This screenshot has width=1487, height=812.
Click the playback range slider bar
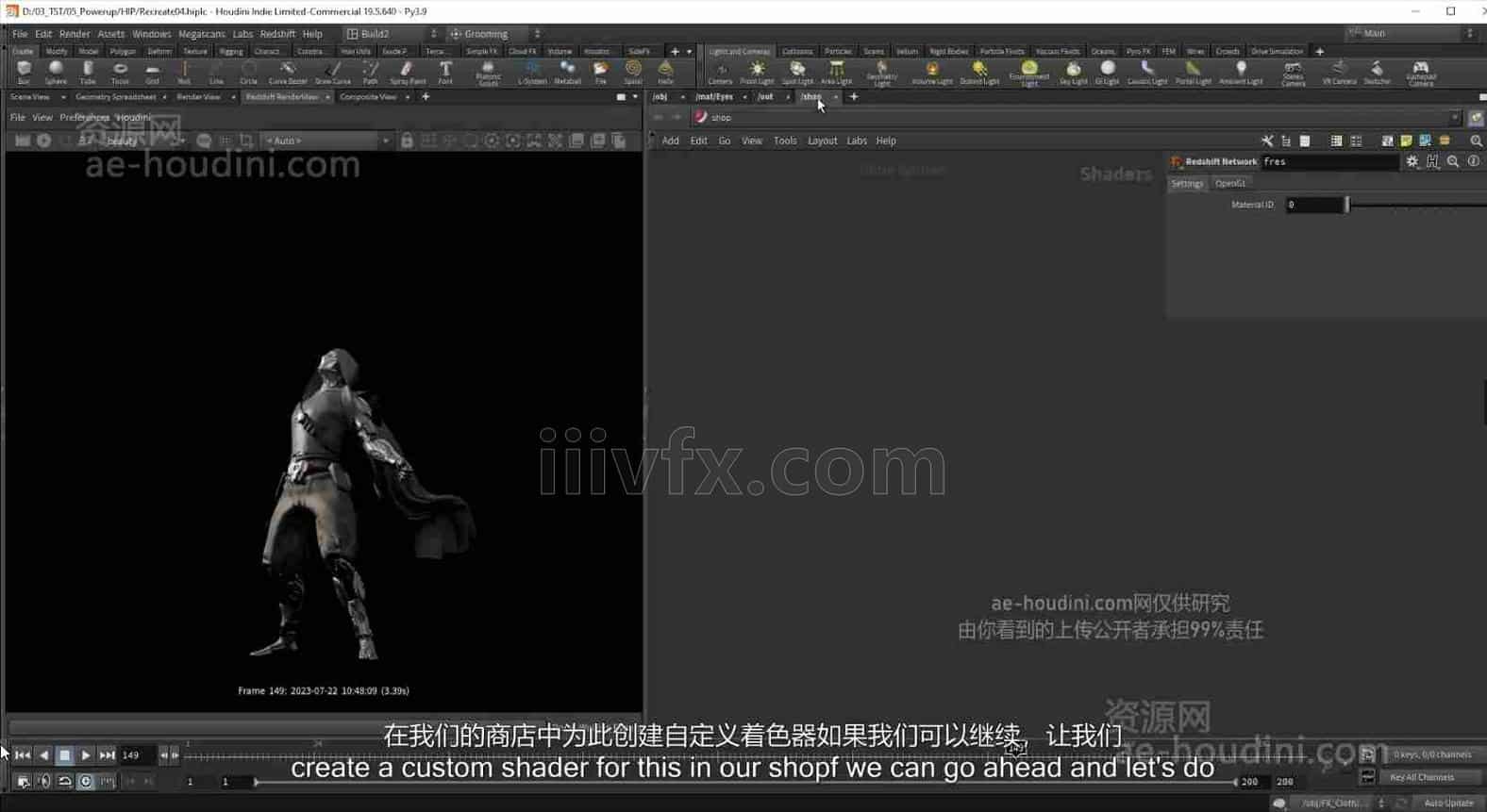coord(744,782)
